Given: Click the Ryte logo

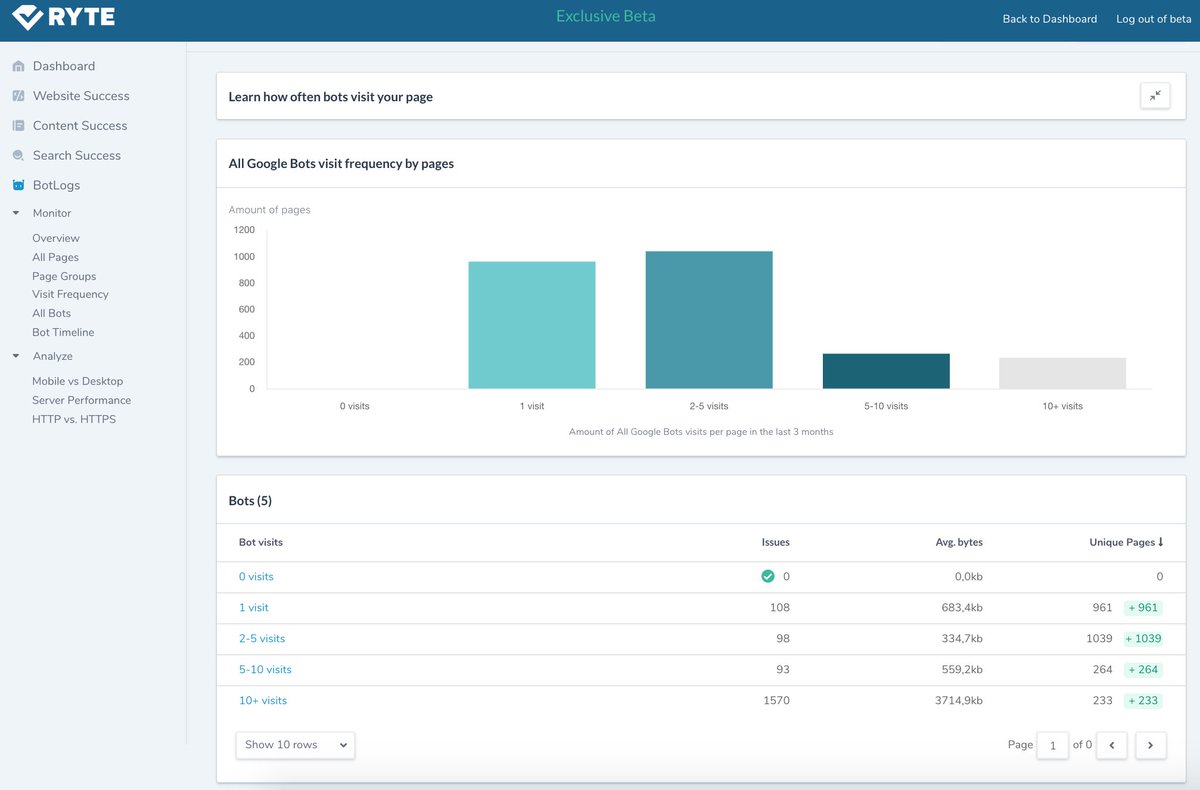Looking at the screenshot, I should point(63,17).
